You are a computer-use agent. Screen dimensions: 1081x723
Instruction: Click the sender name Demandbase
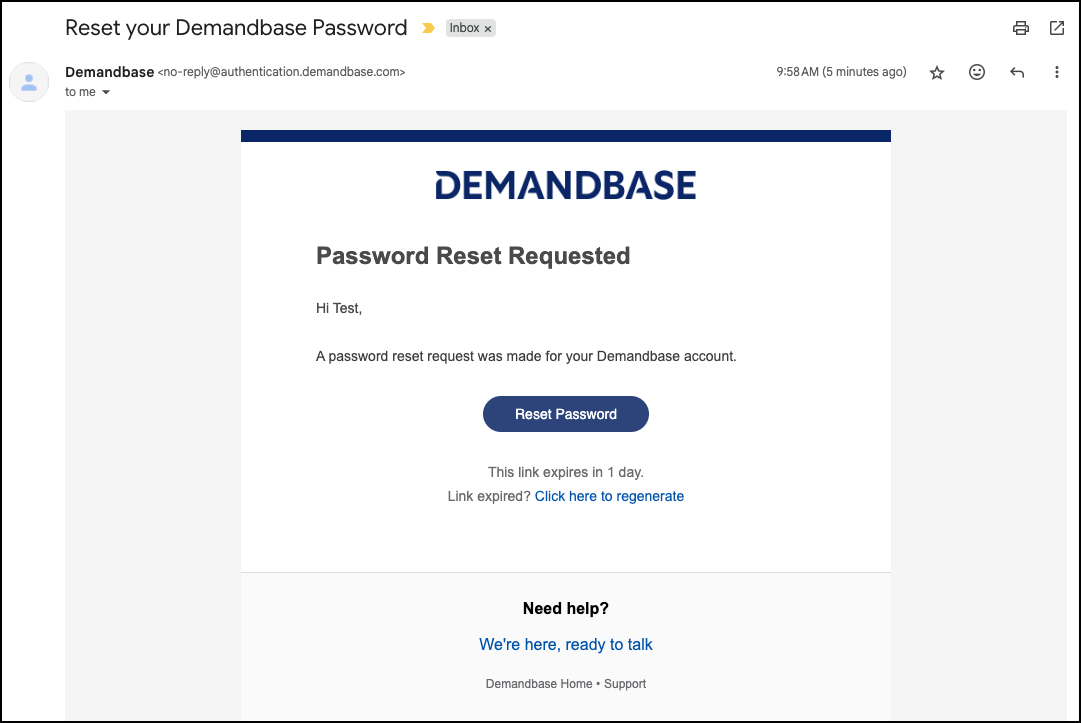(x=110, y=72)
